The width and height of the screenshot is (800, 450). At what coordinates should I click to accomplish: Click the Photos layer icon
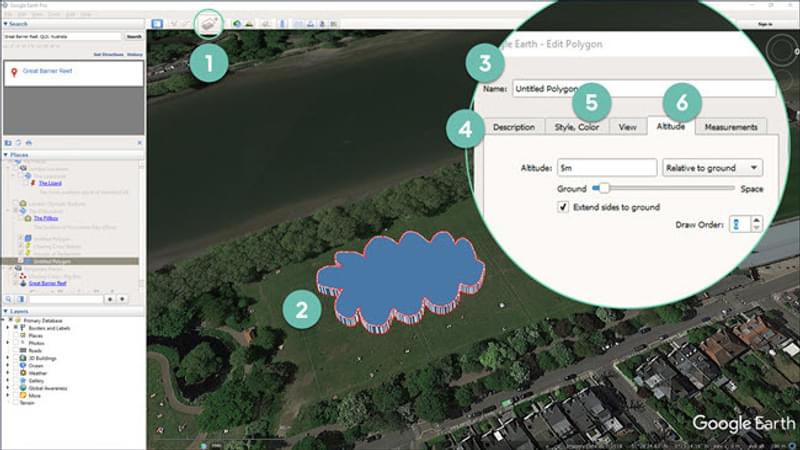click(23, 341)
